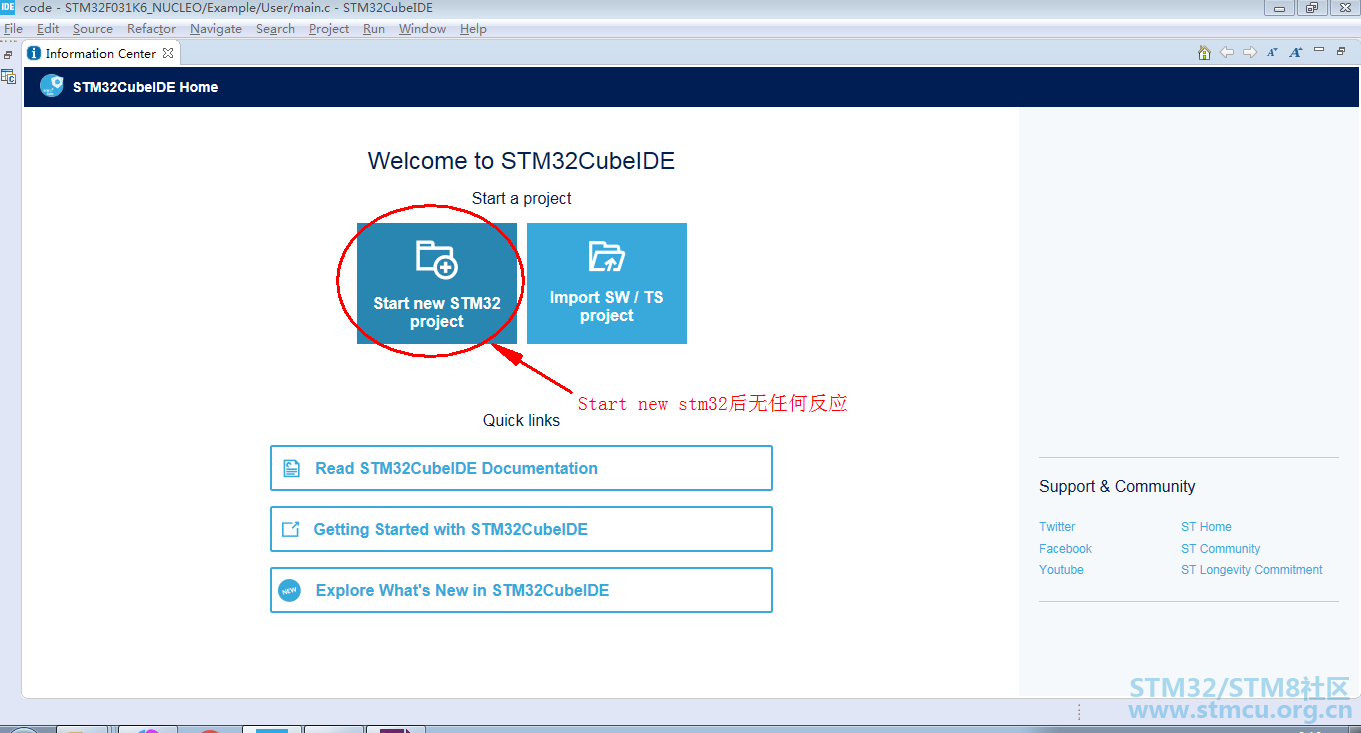Restore the Information Center view

(x=1341, y=50)
